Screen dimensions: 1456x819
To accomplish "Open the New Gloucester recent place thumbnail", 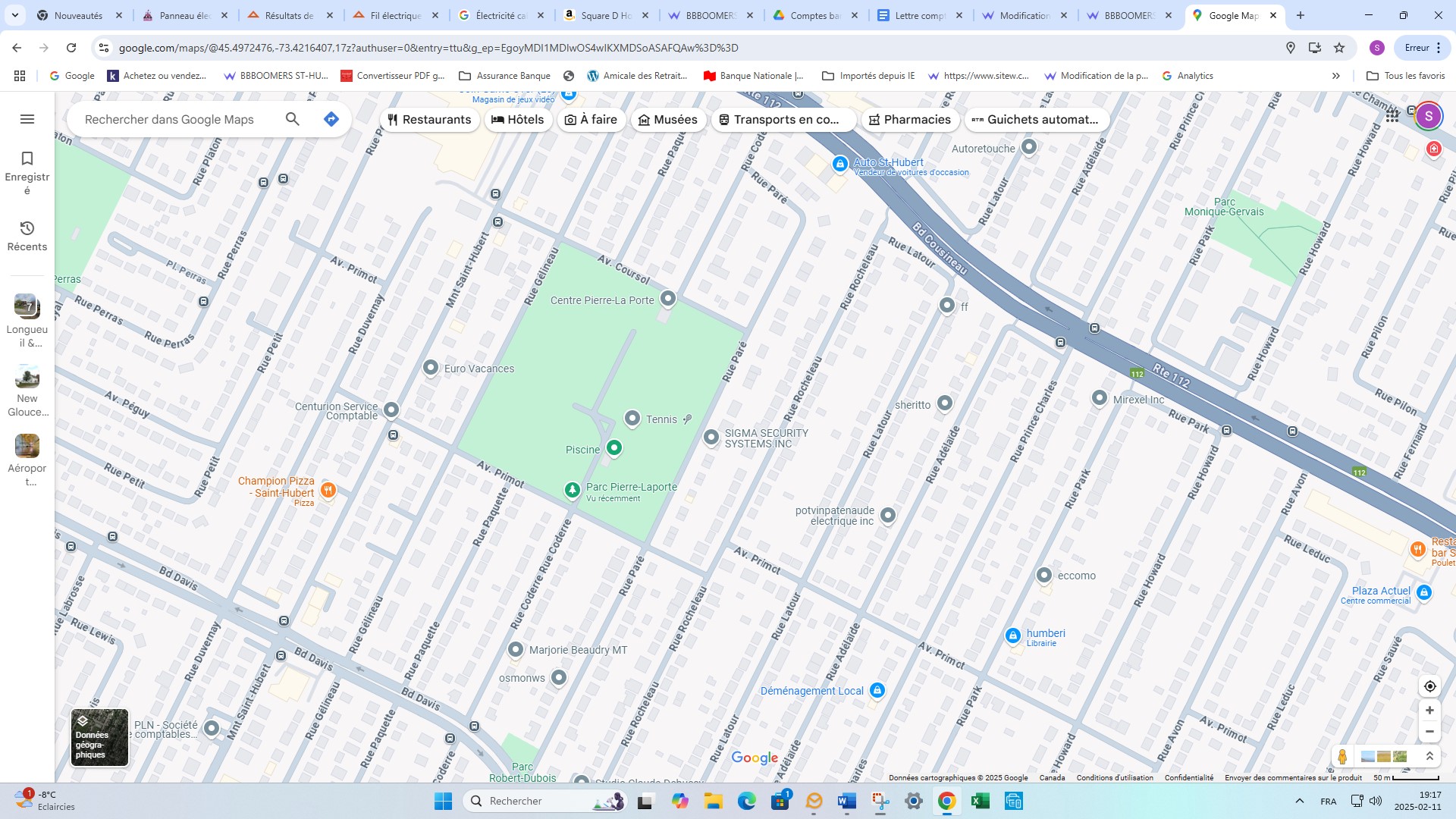I will pyautogui.click(x=27, y=376).
